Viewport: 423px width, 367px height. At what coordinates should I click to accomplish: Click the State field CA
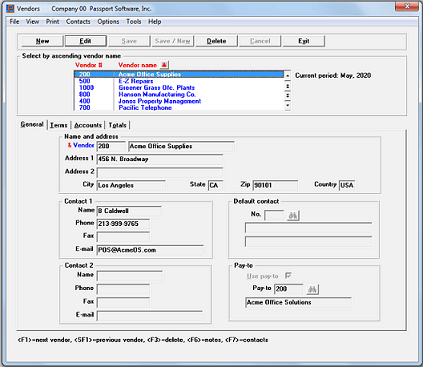[215, 185]
